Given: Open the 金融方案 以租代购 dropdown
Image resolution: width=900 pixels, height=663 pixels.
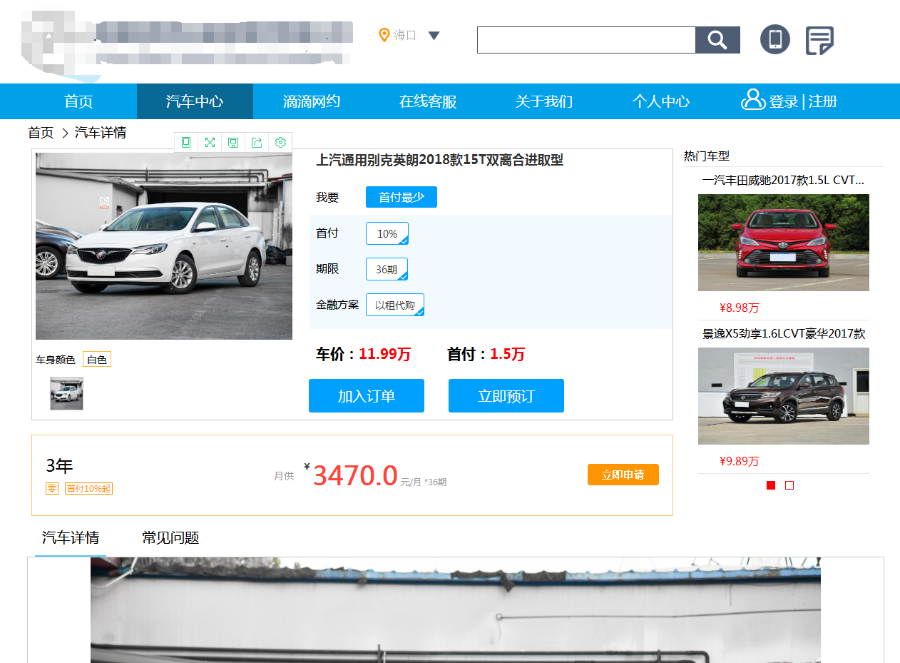Looking at the screenshot, I should point(395,305).
